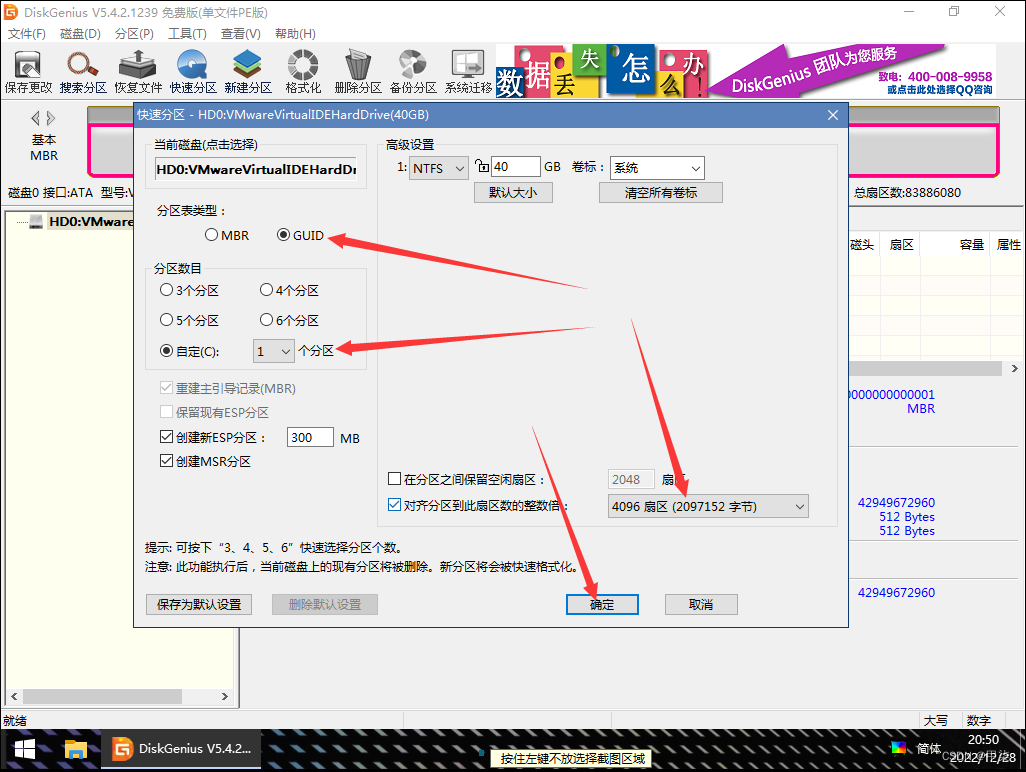Open File Explorer from the taskbar
Screen dimensions: 1026x772
(x=76, y=749)
